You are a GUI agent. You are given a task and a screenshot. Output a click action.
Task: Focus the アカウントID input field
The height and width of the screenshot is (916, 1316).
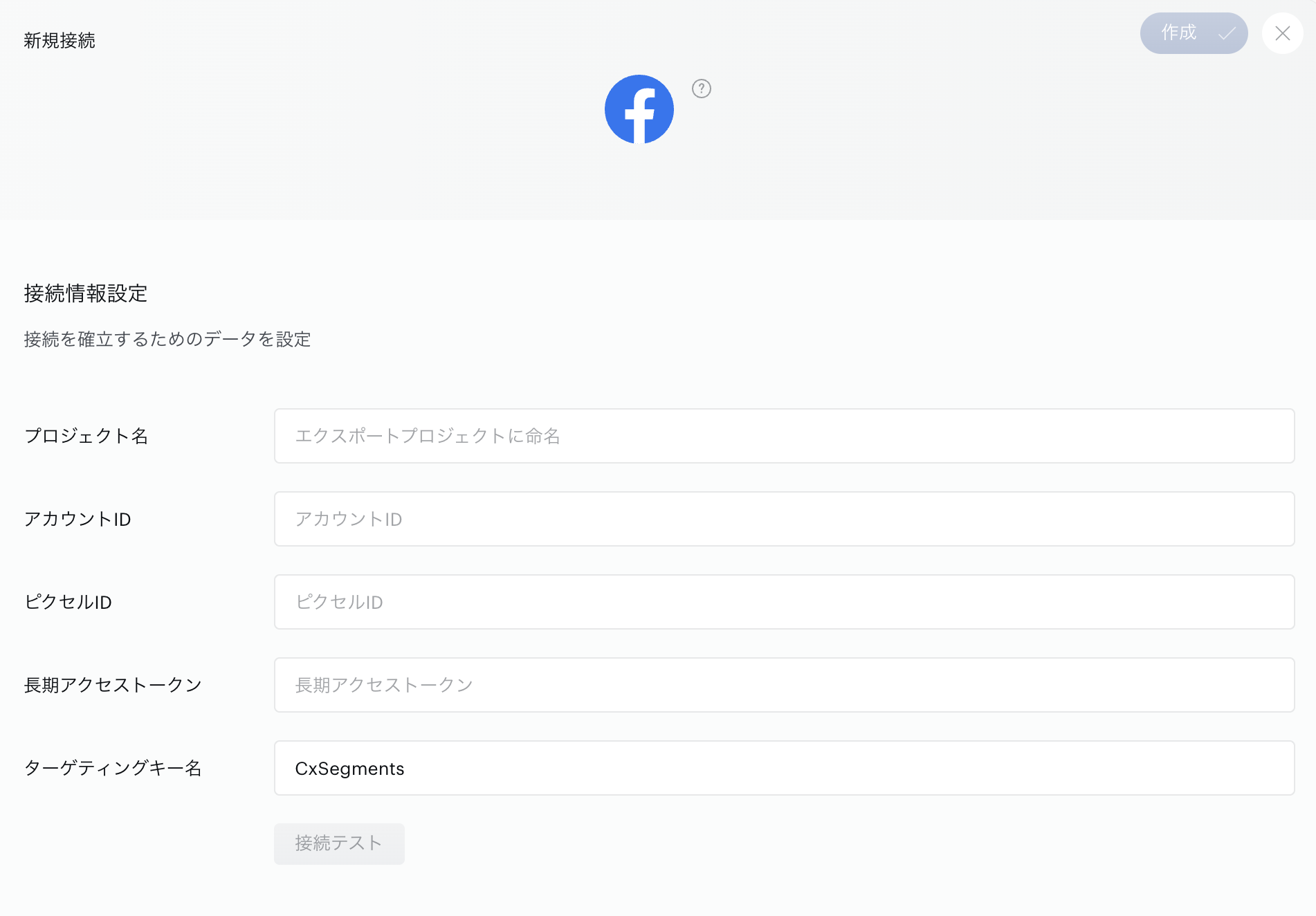point(784,519)
